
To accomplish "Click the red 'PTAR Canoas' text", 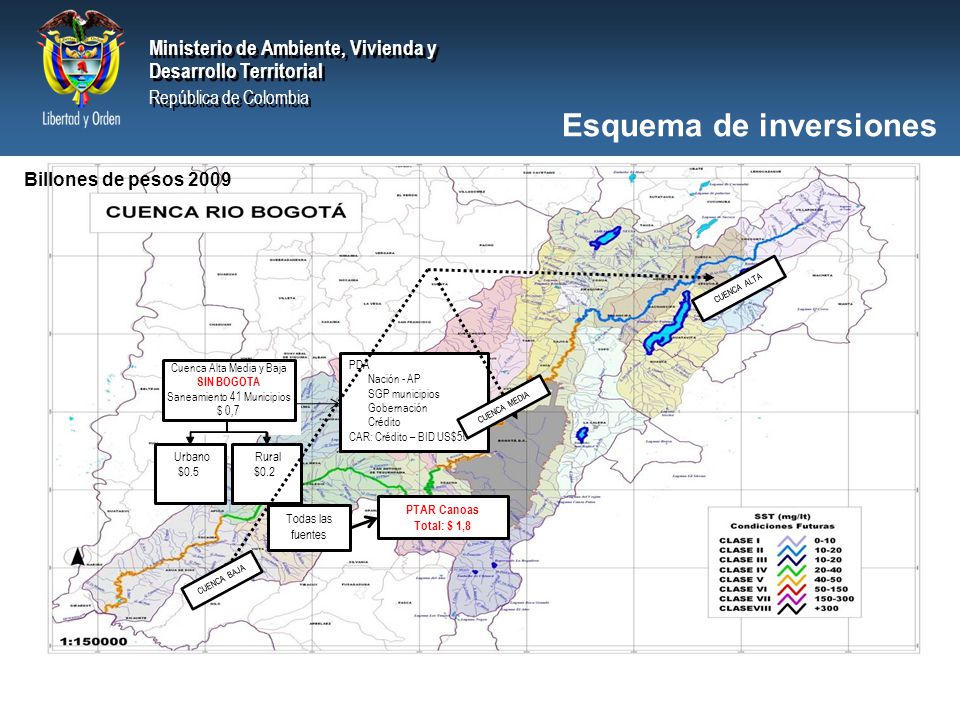I will pos(442,510).
